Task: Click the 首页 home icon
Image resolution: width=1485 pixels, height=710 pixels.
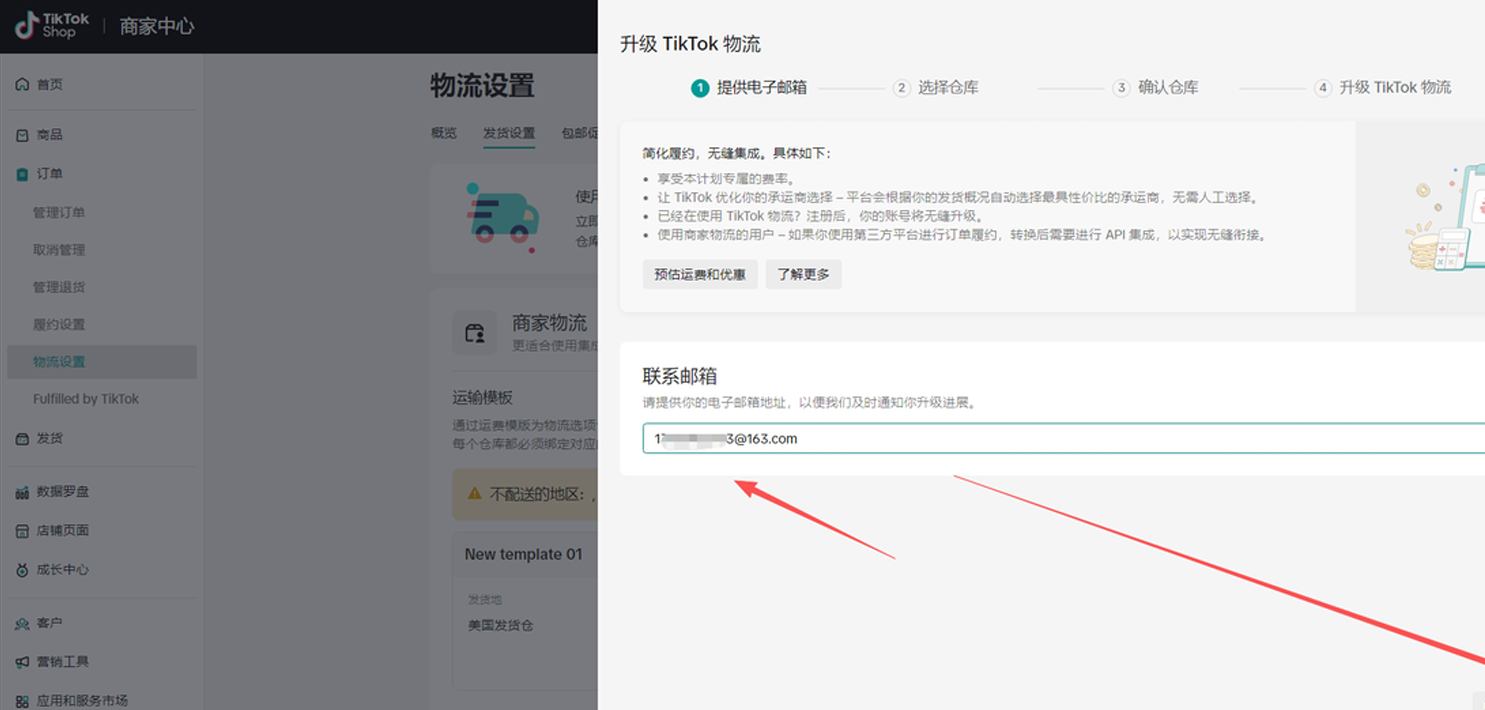Action: click(x=22, y=85)
